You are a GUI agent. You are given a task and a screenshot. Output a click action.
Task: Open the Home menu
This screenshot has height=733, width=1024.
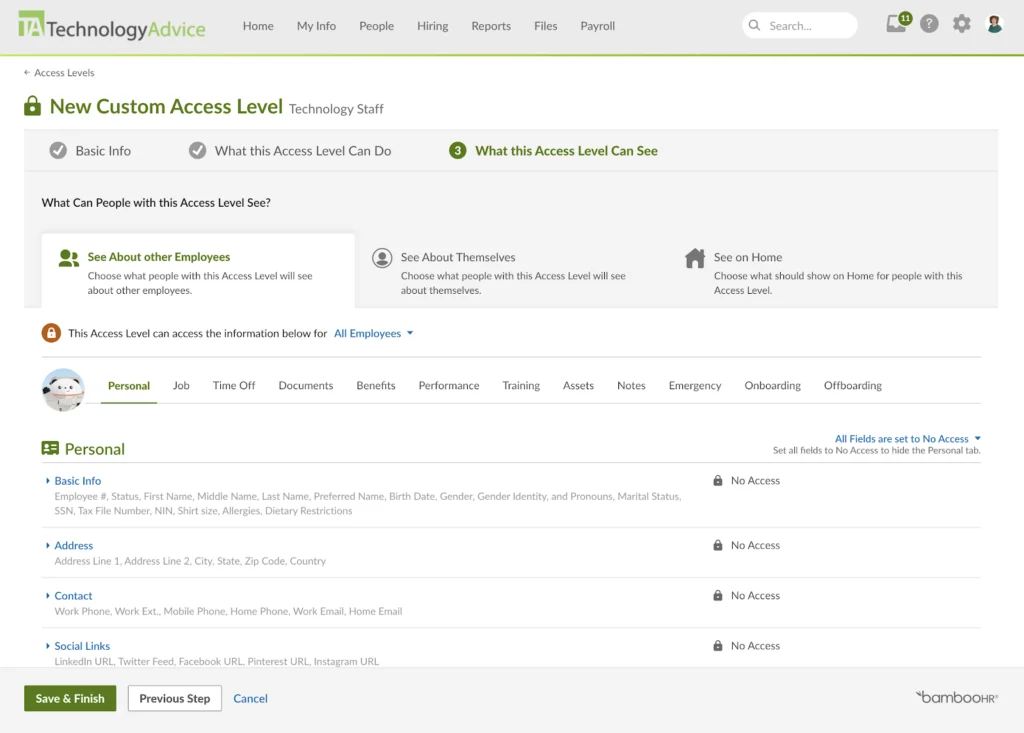coord(258,25)
